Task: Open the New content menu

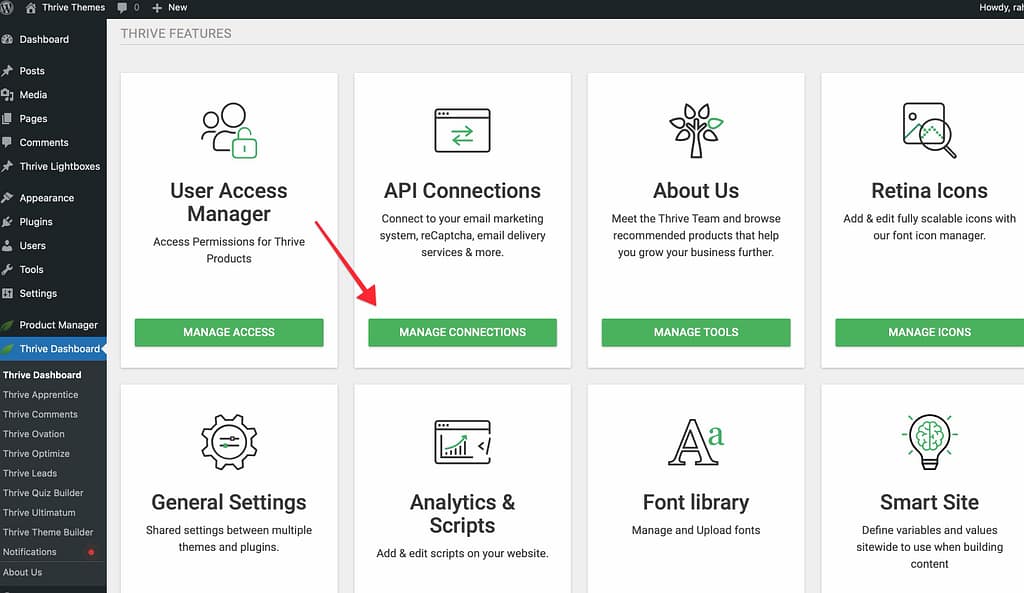Action: point(170,7)
